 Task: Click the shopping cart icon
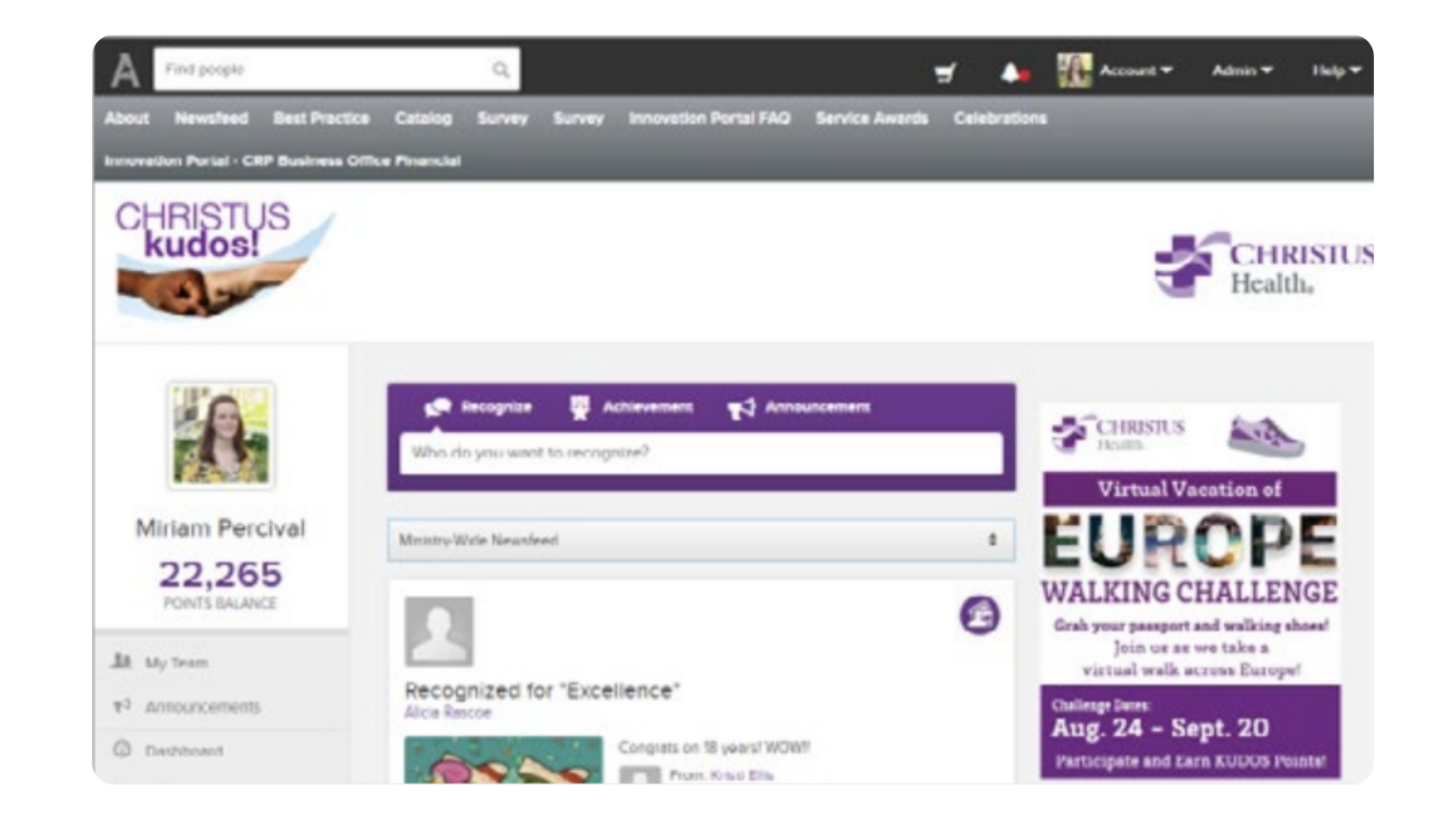click(x=945, y=72)
